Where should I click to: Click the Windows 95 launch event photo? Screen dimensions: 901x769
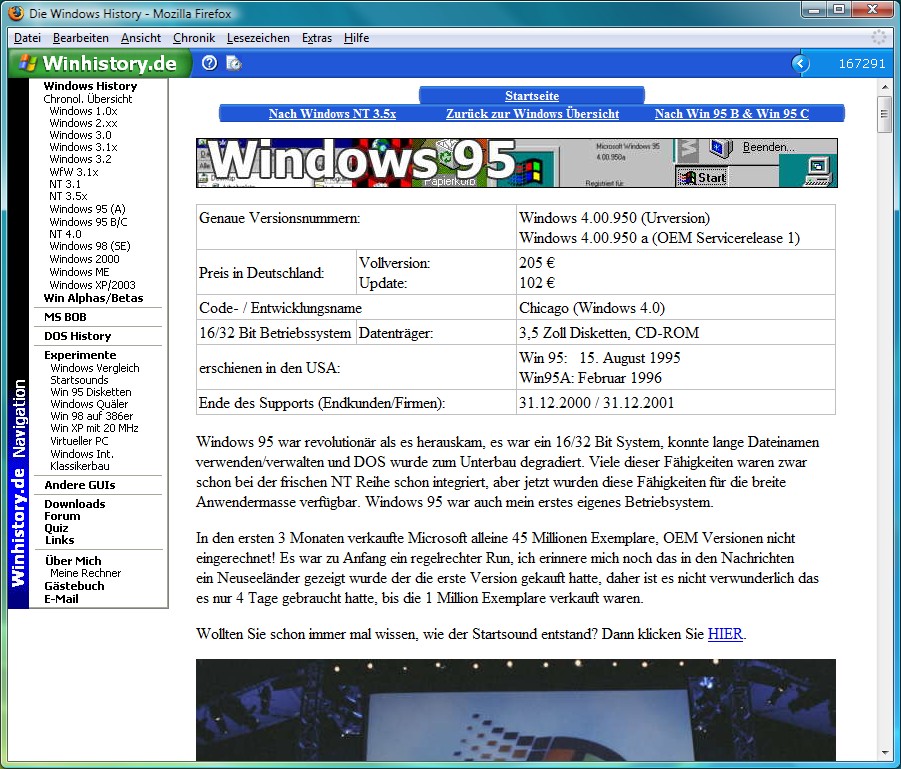click(x=515, y=710)
